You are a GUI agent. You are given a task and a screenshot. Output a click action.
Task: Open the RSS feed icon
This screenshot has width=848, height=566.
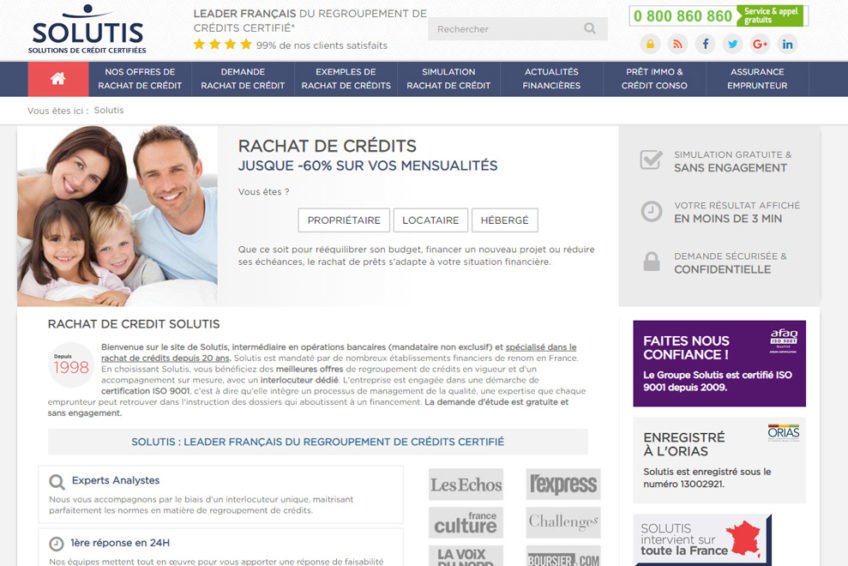(678, 44)
